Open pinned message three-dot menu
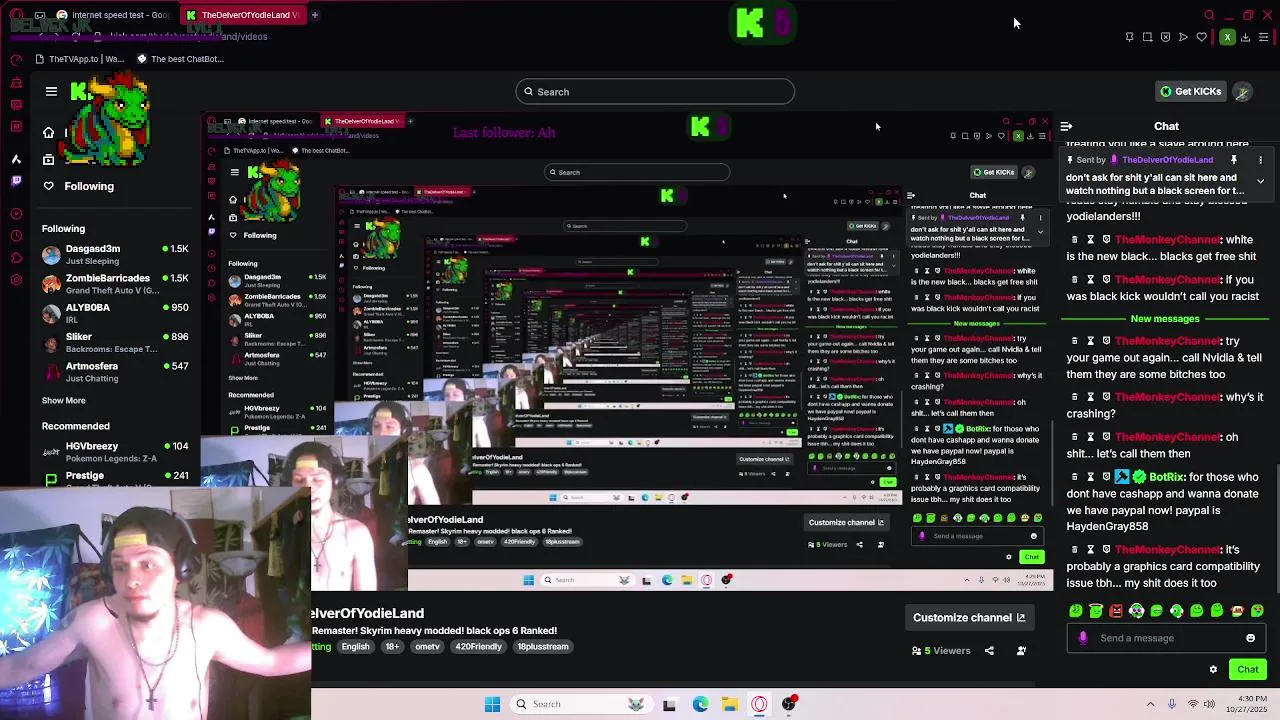 [1260, 160]
